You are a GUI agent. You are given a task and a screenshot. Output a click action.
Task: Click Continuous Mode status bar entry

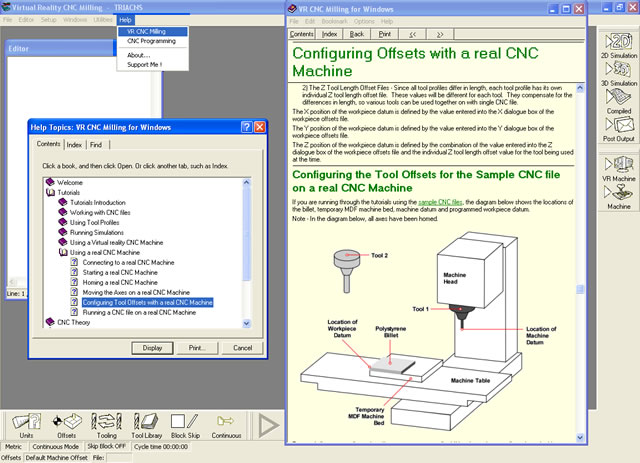point(56,447)
